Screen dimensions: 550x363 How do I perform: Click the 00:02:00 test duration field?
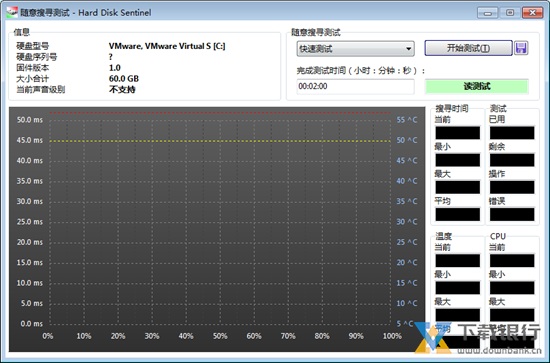(x=355, y=86)
